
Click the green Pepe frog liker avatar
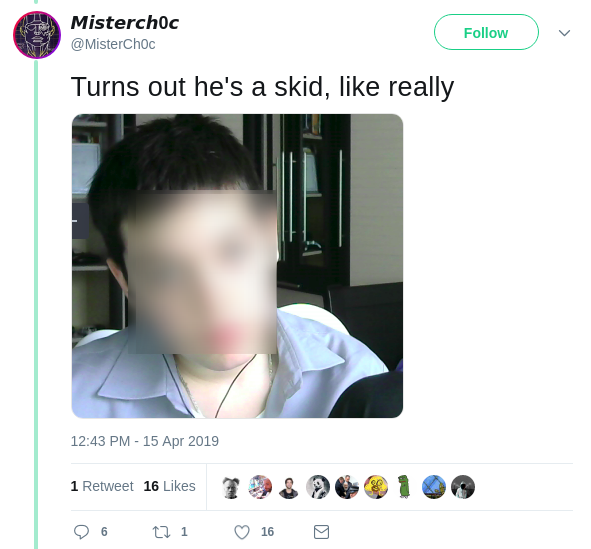click(404, 487)
